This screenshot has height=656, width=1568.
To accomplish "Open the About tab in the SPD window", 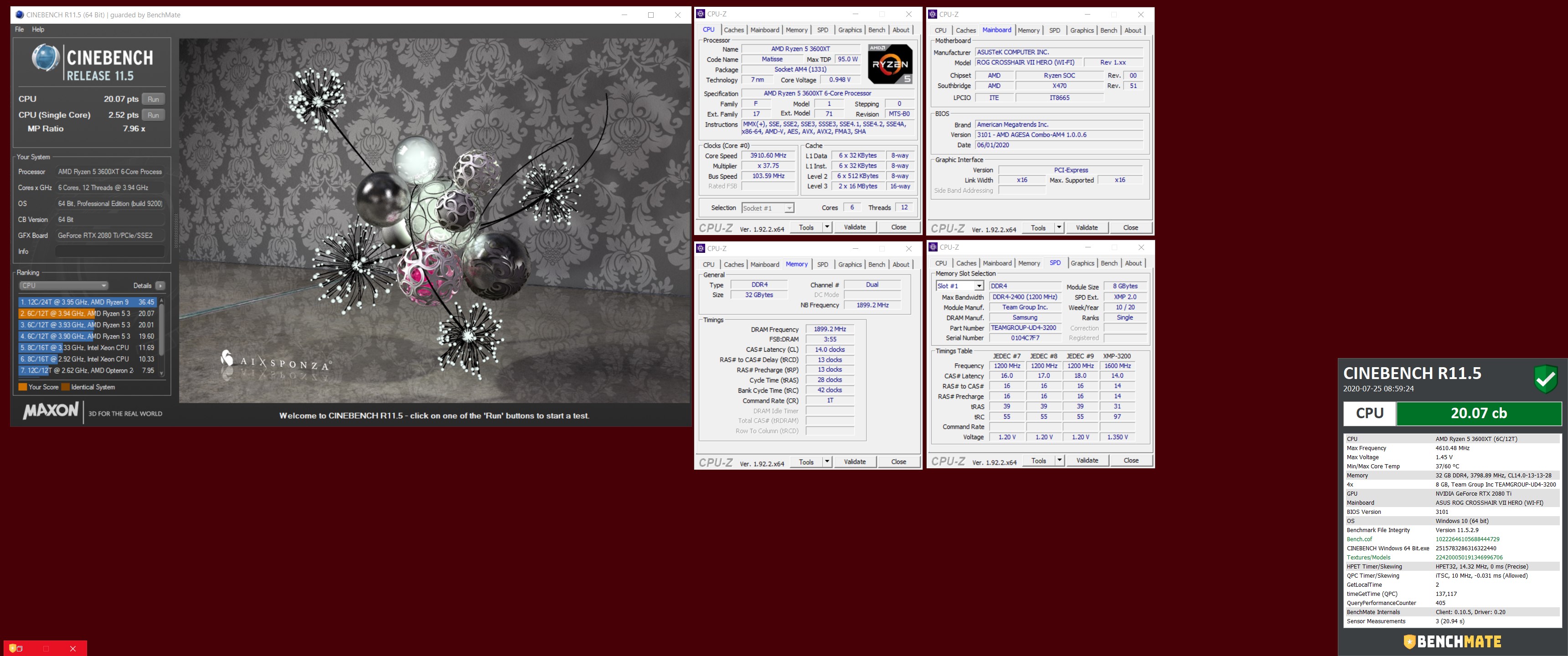I will click(1133, 263).
